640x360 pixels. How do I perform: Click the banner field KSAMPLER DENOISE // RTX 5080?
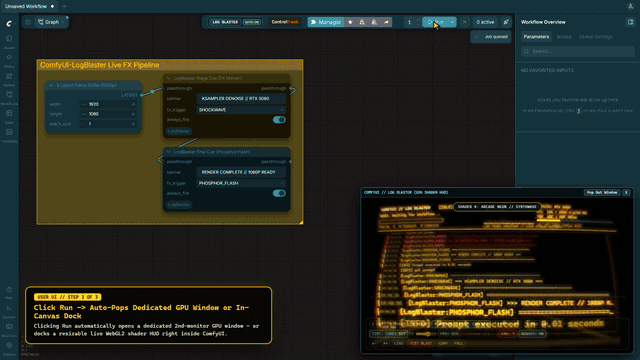241,98
